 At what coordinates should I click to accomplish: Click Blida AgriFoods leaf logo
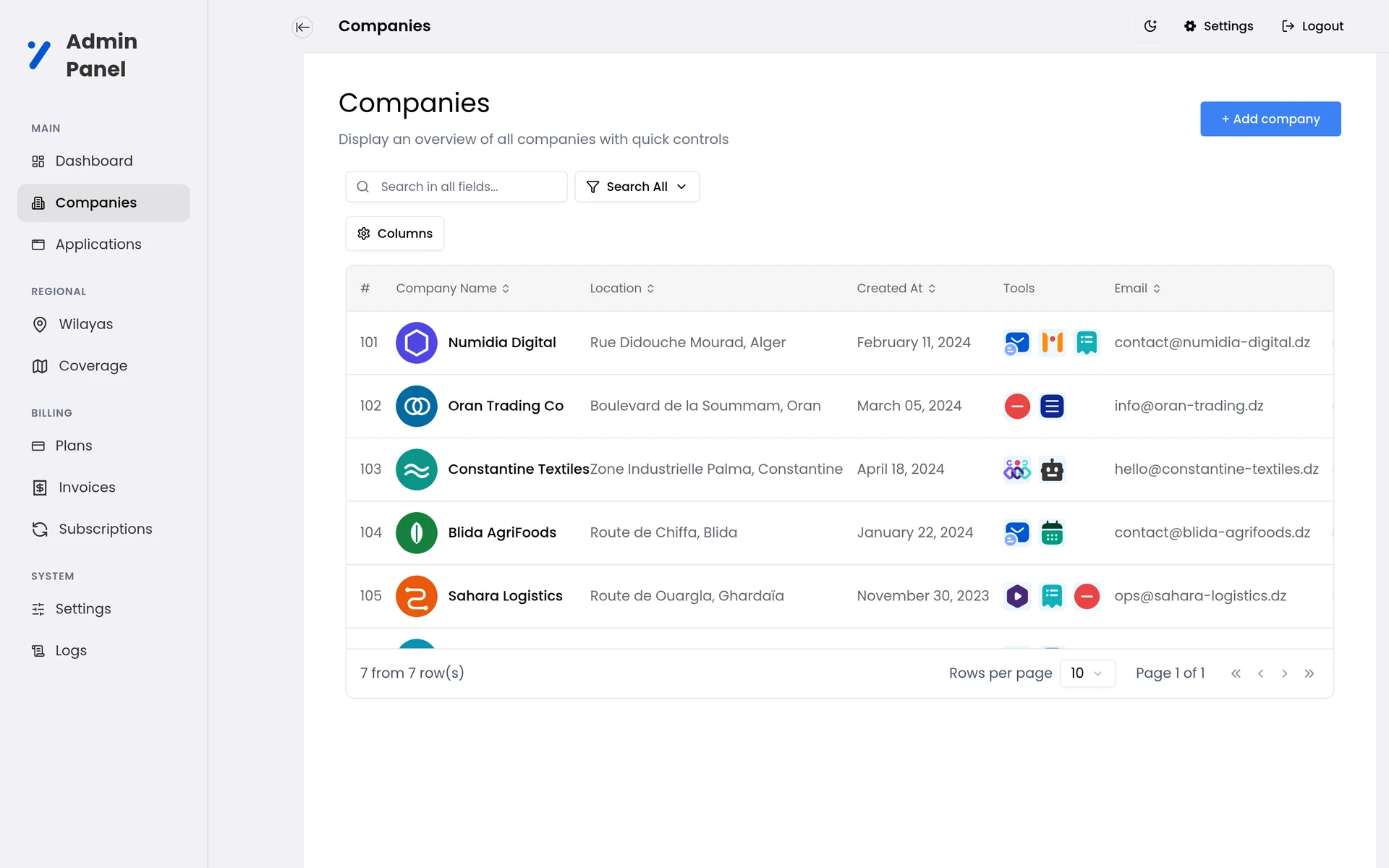(417, 532)
